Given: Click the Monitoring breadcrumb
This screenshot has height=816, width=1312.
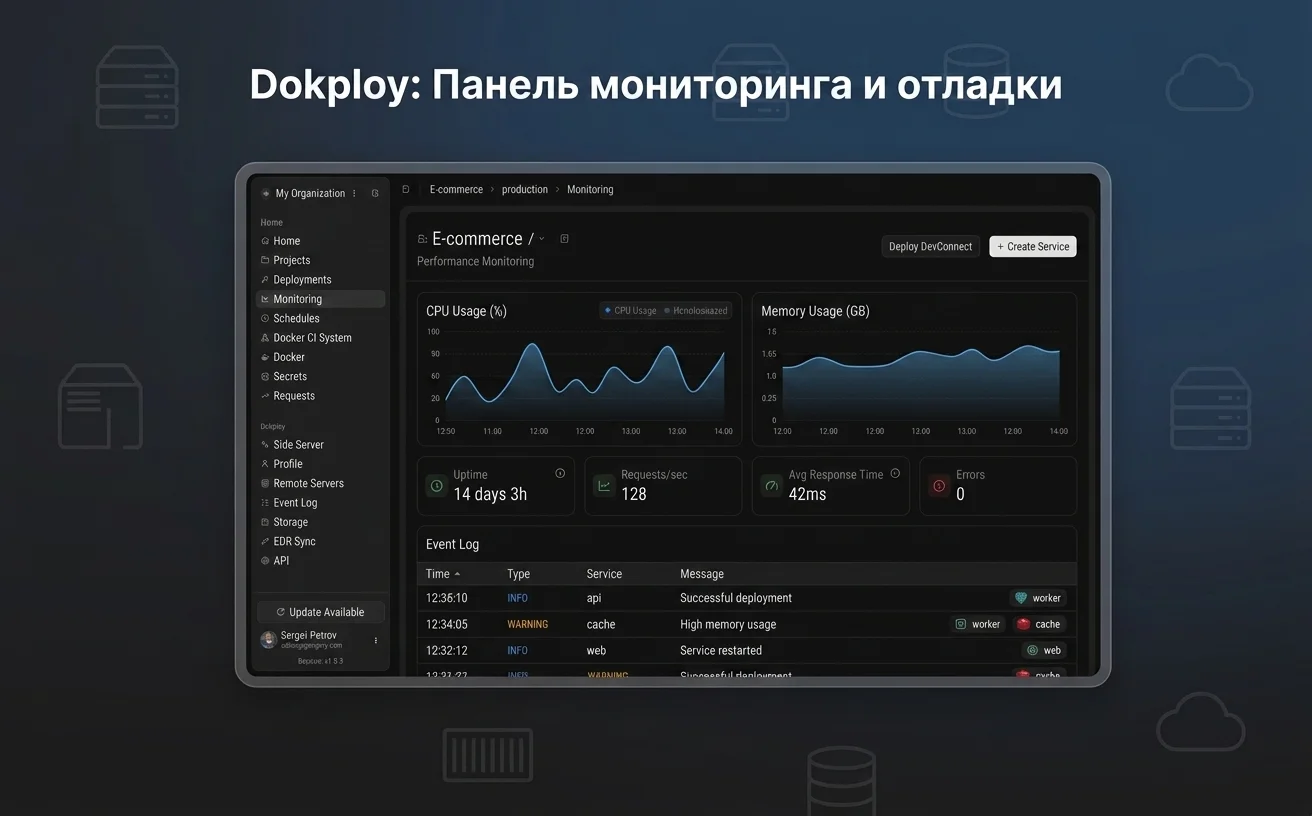Looking at the screenshot, I should [x=590, y=189].
